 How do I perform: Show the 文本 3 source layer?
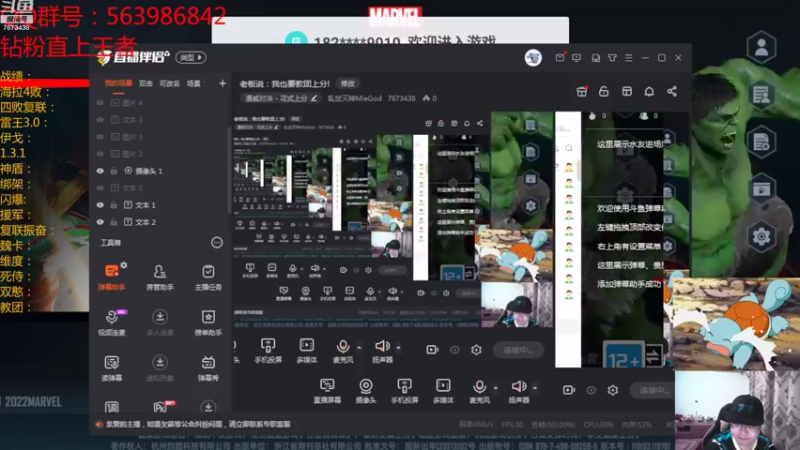click(x=100, y=120)
